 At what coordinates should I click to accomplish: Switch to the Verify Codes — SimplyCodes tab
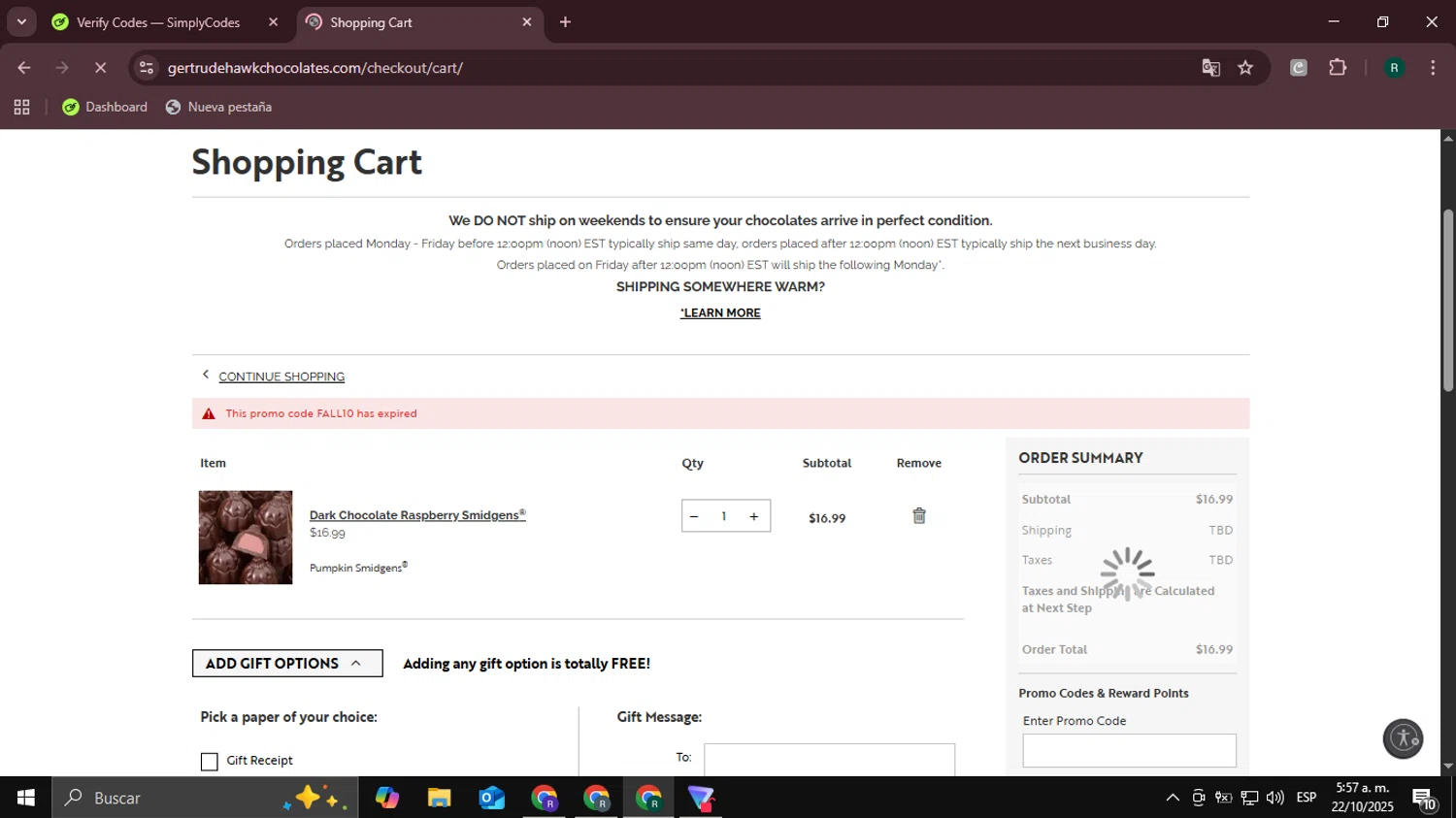[x=158, y=22]
